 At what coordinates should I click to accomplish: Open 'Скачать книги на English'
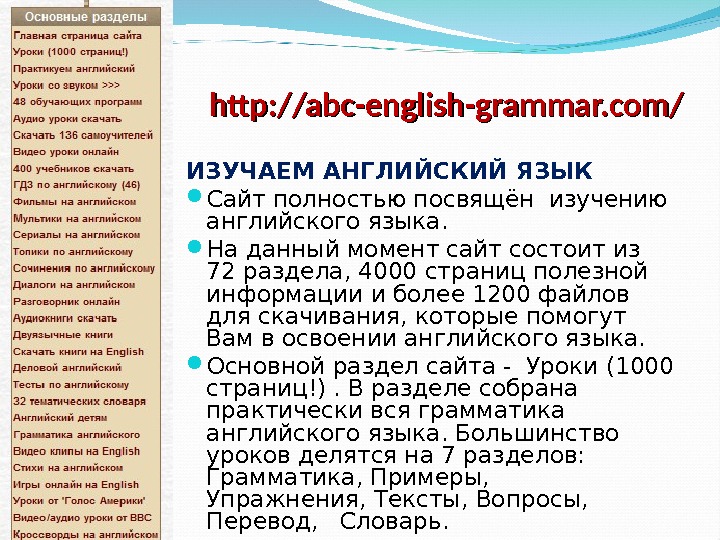[79, 352]
